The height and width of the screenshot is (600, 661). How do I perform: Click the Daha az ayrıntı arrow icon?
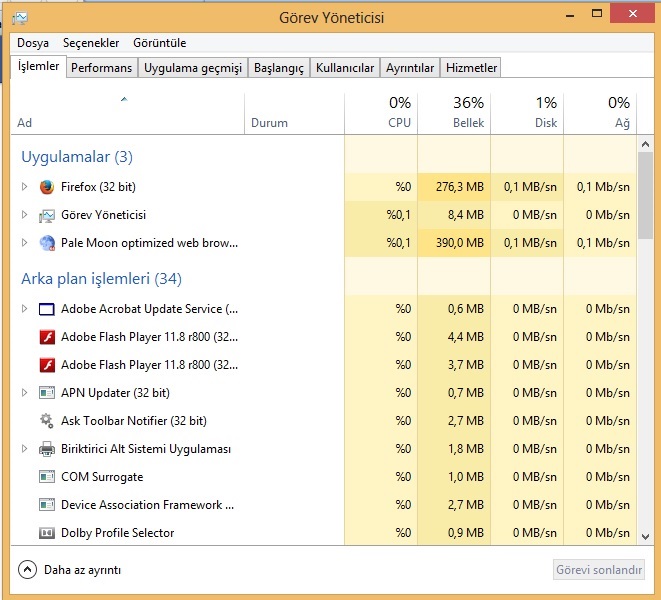click(x=27, y=570)
